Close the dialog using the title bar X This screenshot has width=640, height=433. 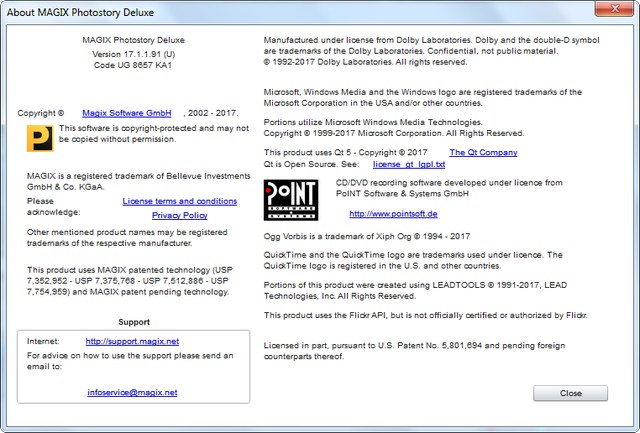[x=610, y=9]
